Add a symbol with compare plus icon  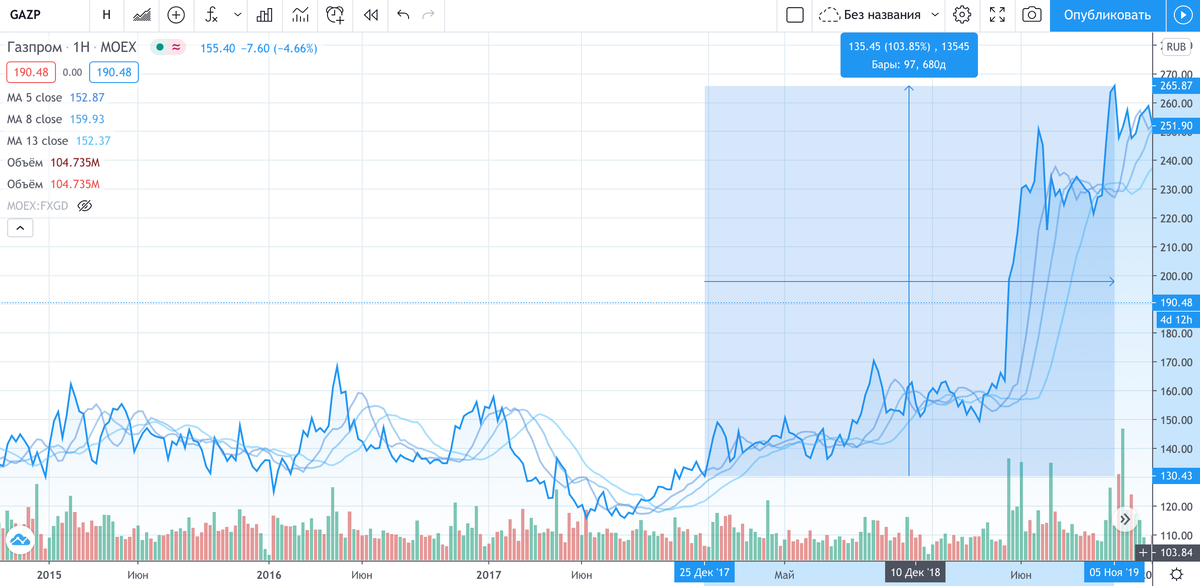coord(177,15)
